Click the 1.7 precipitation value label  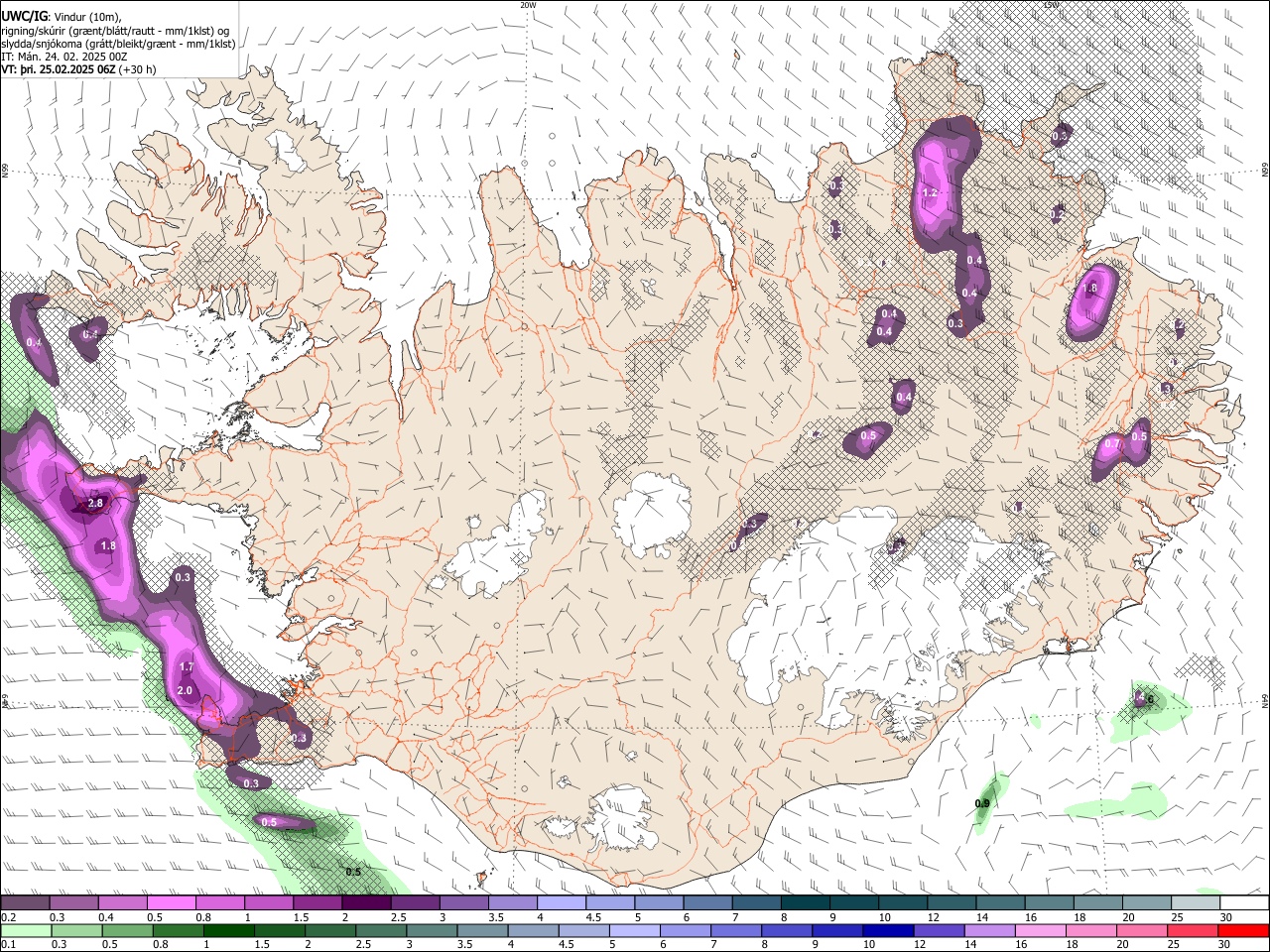coord(186,667)
